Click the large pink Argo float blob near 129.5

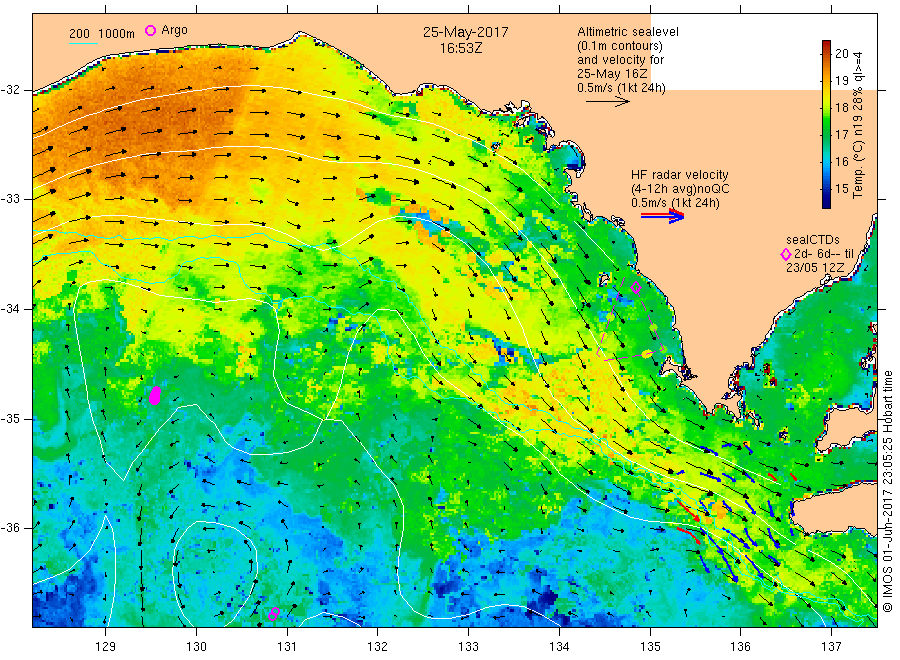click(x=155, y=395)
